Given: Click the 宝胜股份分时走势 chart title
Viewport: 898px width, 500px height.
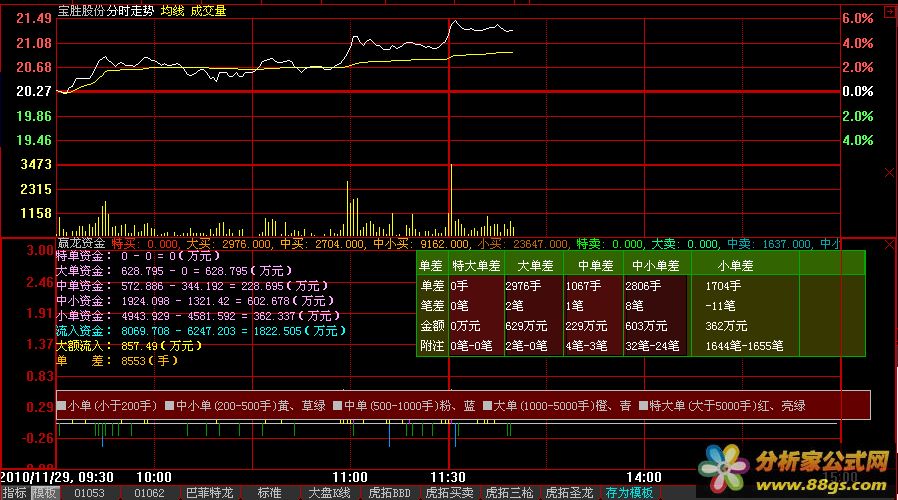Looking at the screenshot, I should (106, 11).
